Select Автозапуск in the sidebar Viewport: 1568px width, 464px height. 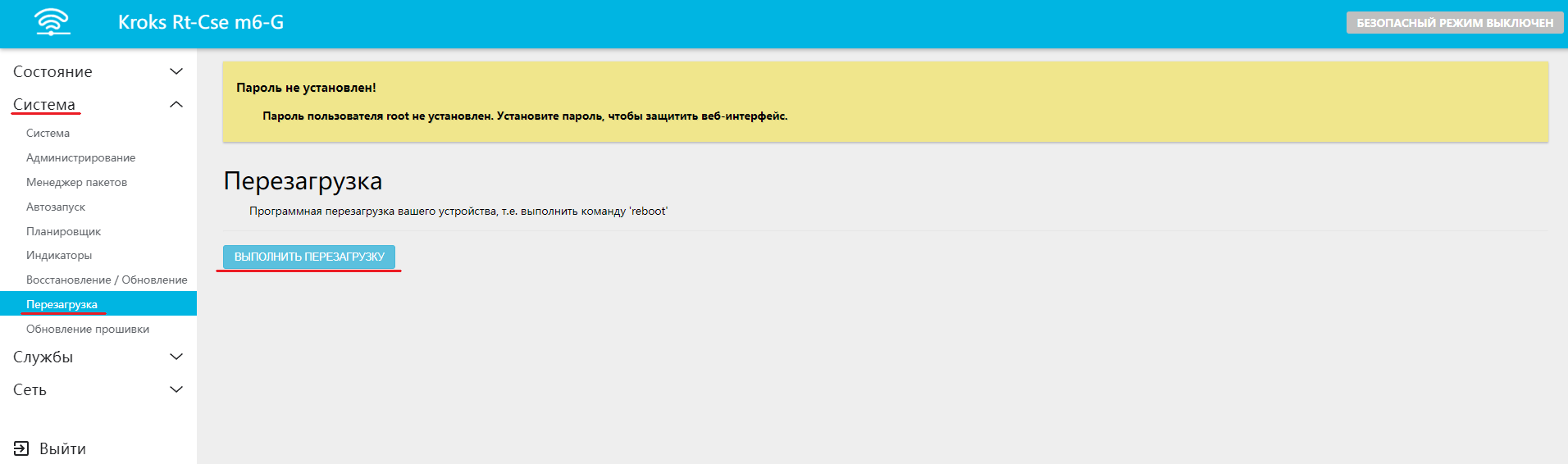[56, 207]
